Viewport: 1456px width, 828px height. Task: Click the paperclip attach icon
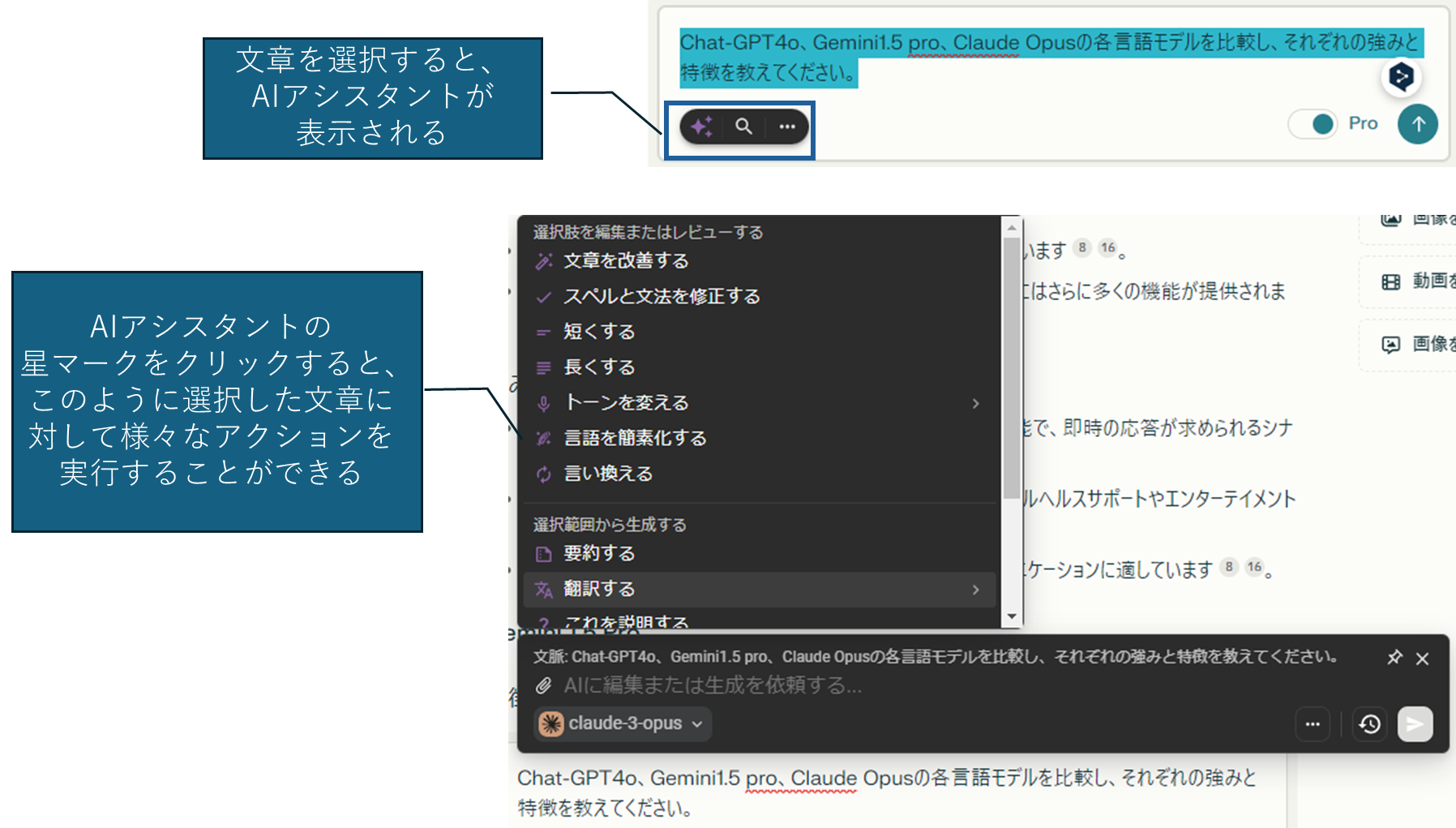(x=543, y=686)
